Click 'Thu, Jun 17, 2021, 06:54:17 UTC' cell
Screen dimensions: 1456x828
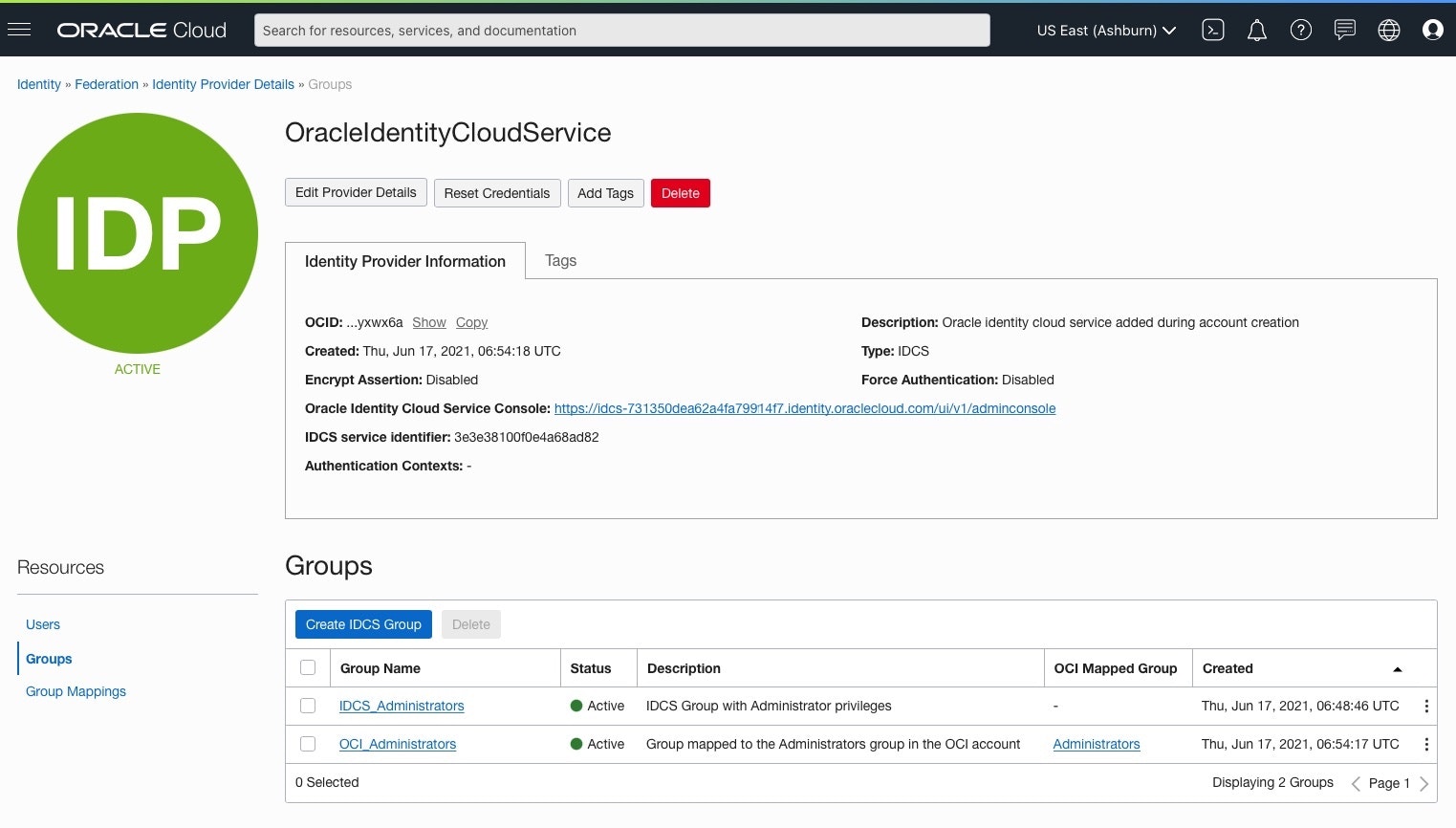click(x=1300, y=744)
